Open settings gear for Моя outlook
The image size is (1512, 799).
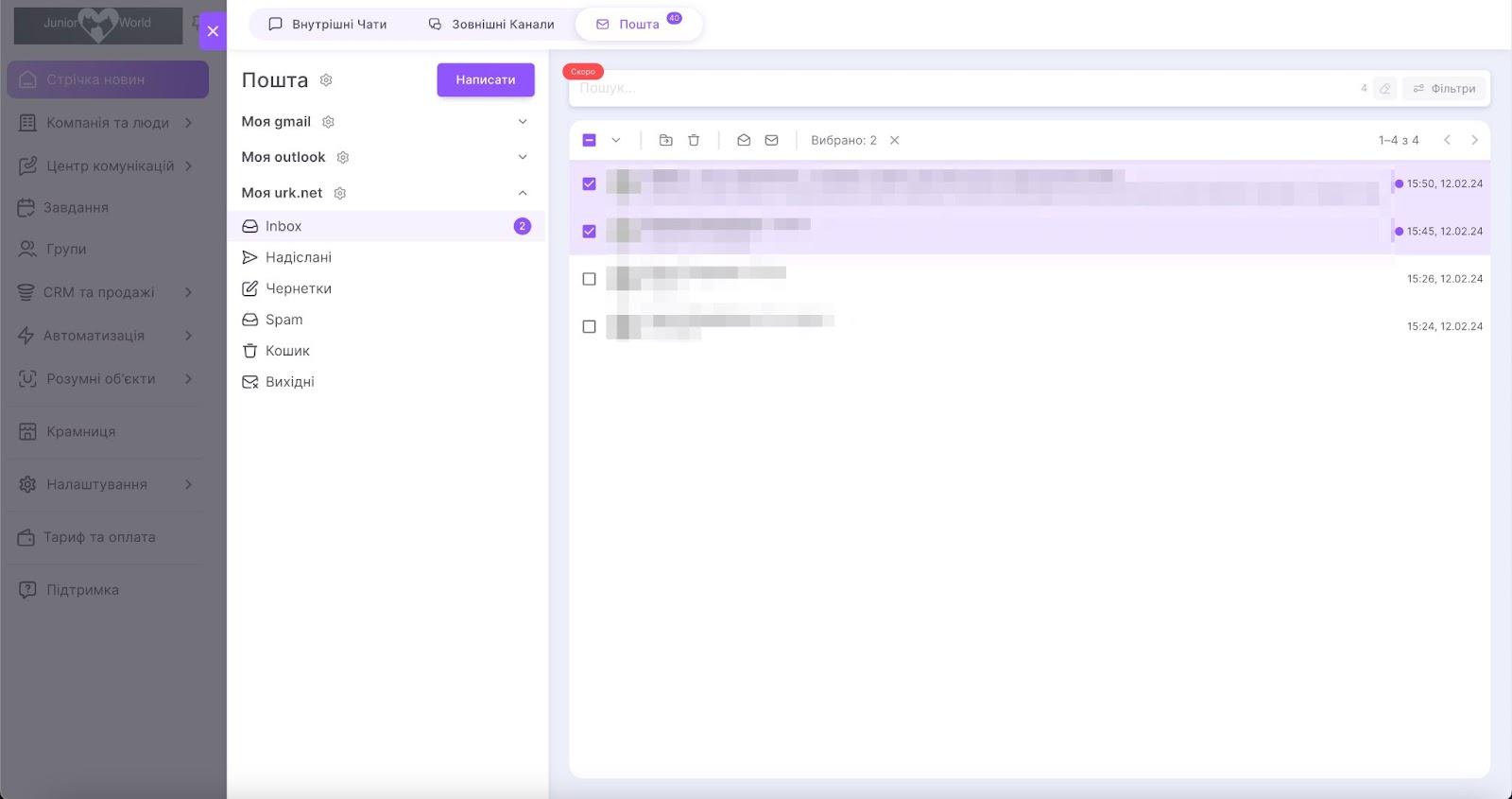343,157
